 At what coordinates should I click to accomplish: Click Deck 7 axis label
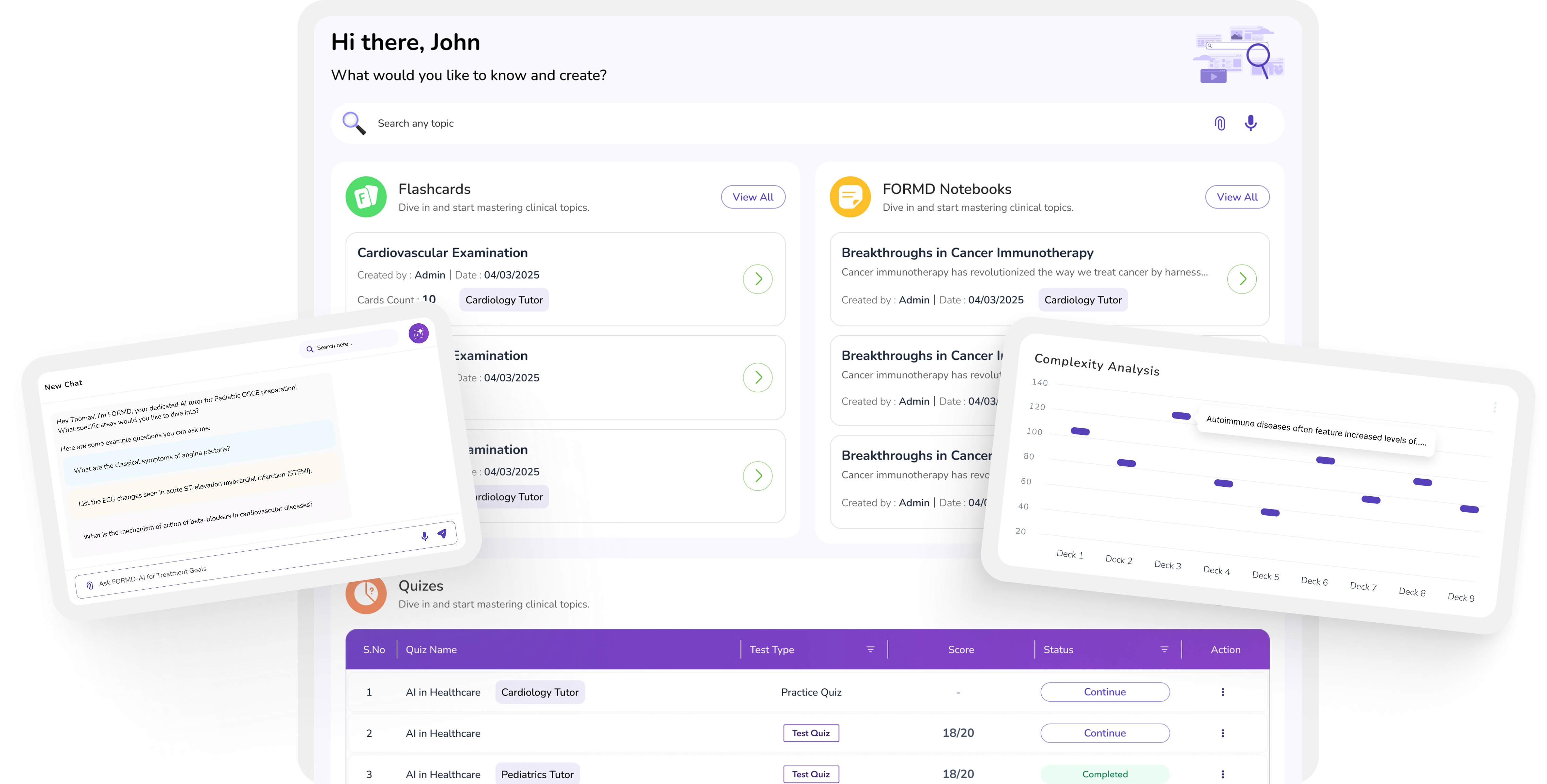(1363, 586)
